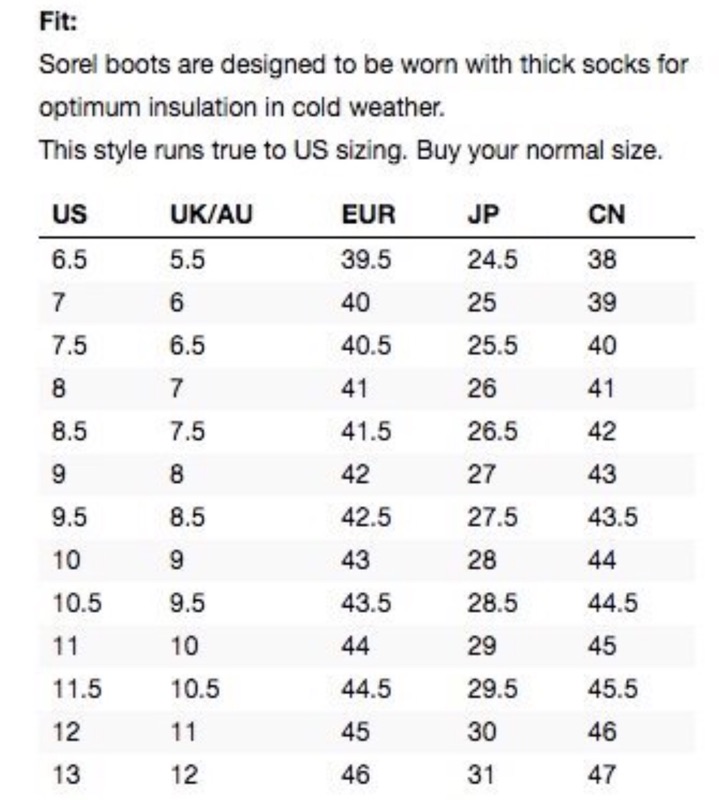Click EUR size 42.5 cell
The width and height of the screenshot is (719, 800).
coord(366,517)
